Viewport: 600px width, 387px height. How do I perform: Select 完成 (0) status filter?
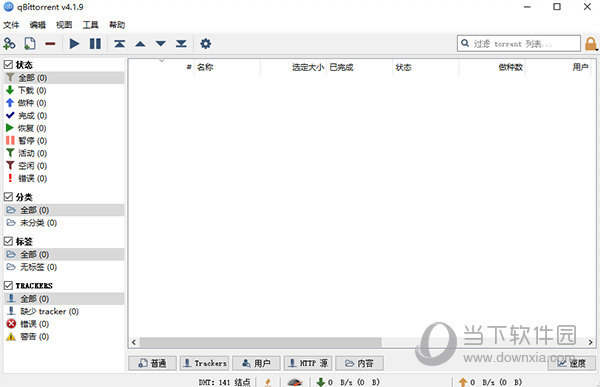pyautogui.click(x=64, y=116)
